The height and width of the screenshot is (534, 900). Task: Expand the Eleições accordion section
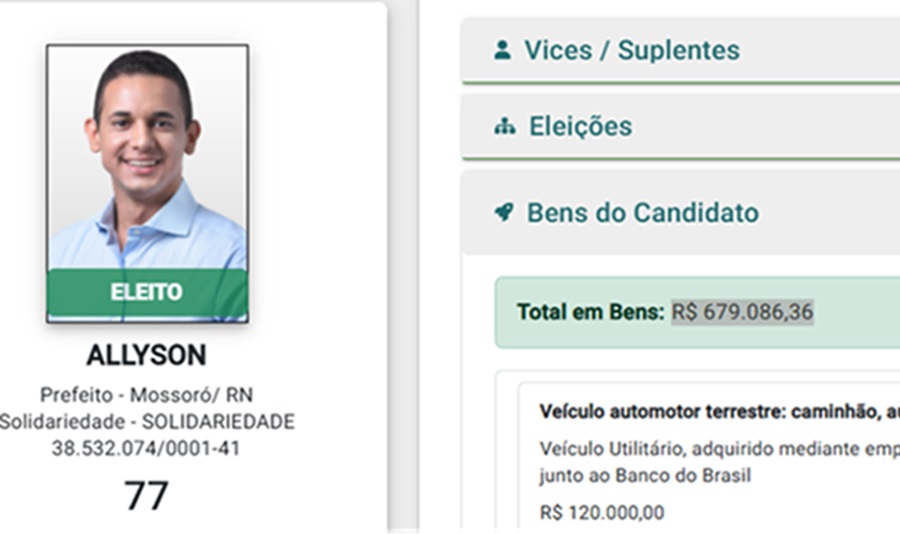coord(581,127)
